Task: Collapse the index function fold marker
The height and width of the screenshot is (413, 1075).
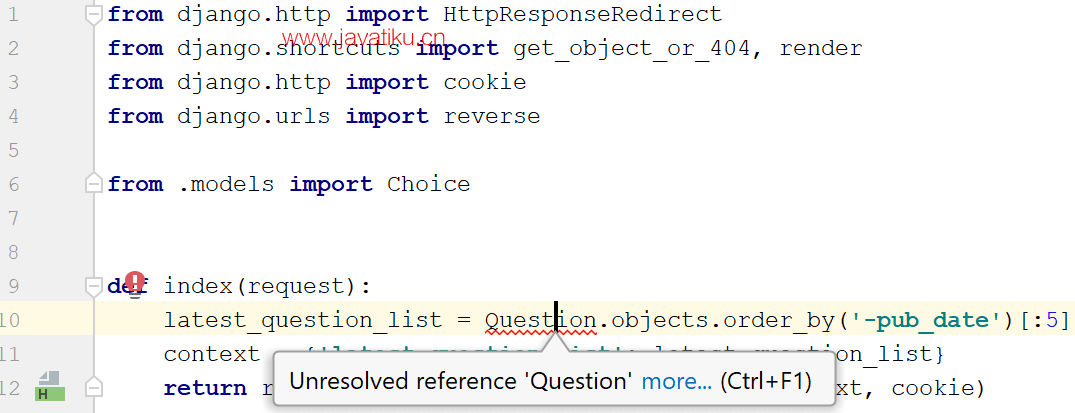Action: coord(93,285)
